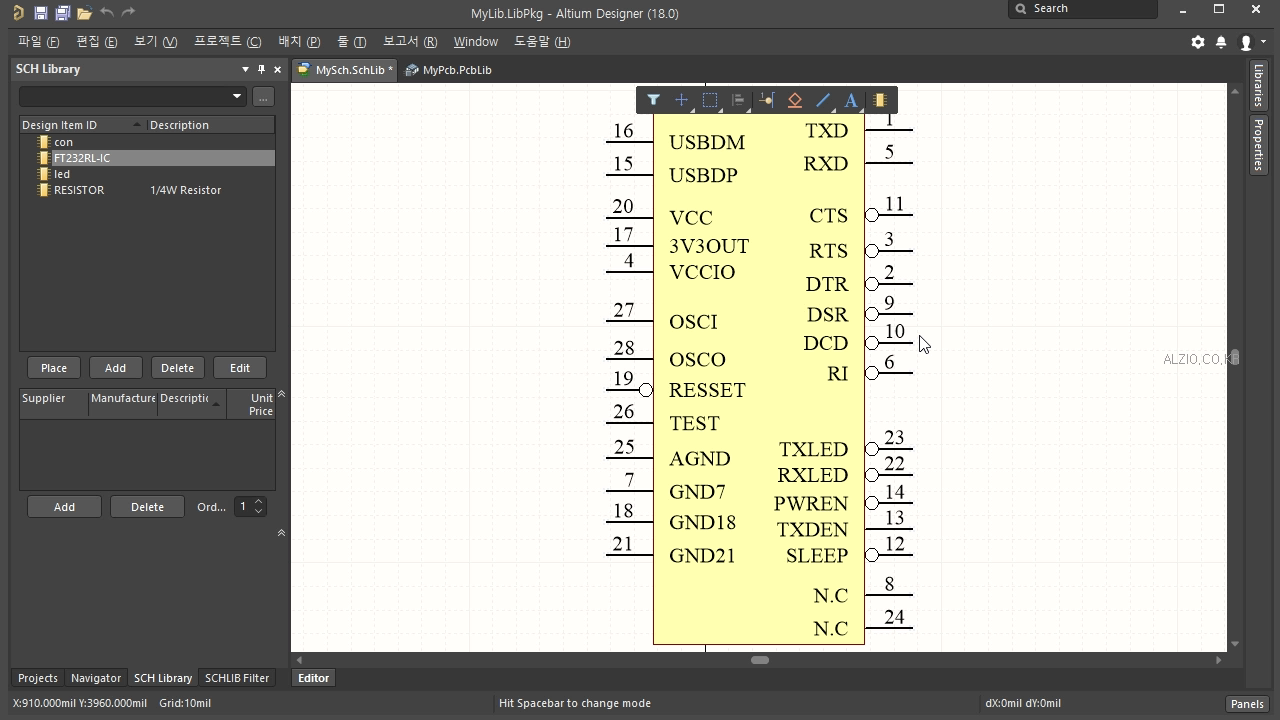1280x720 pixels.
Task: Click the Altium logo icon
Action: pos(18,13)
